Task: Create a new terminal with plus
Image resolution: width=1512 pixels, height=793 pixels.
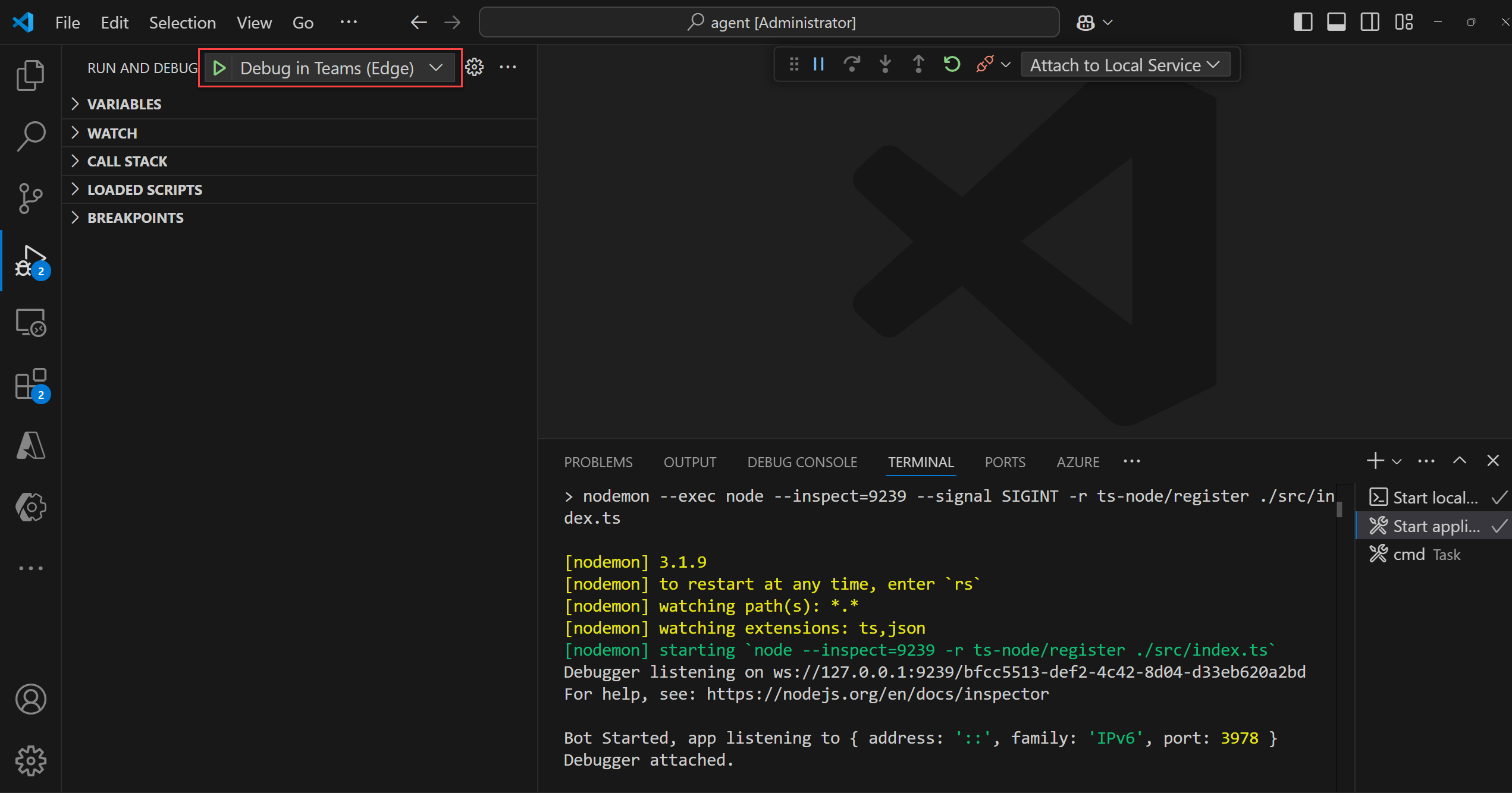Action: 1375,461
